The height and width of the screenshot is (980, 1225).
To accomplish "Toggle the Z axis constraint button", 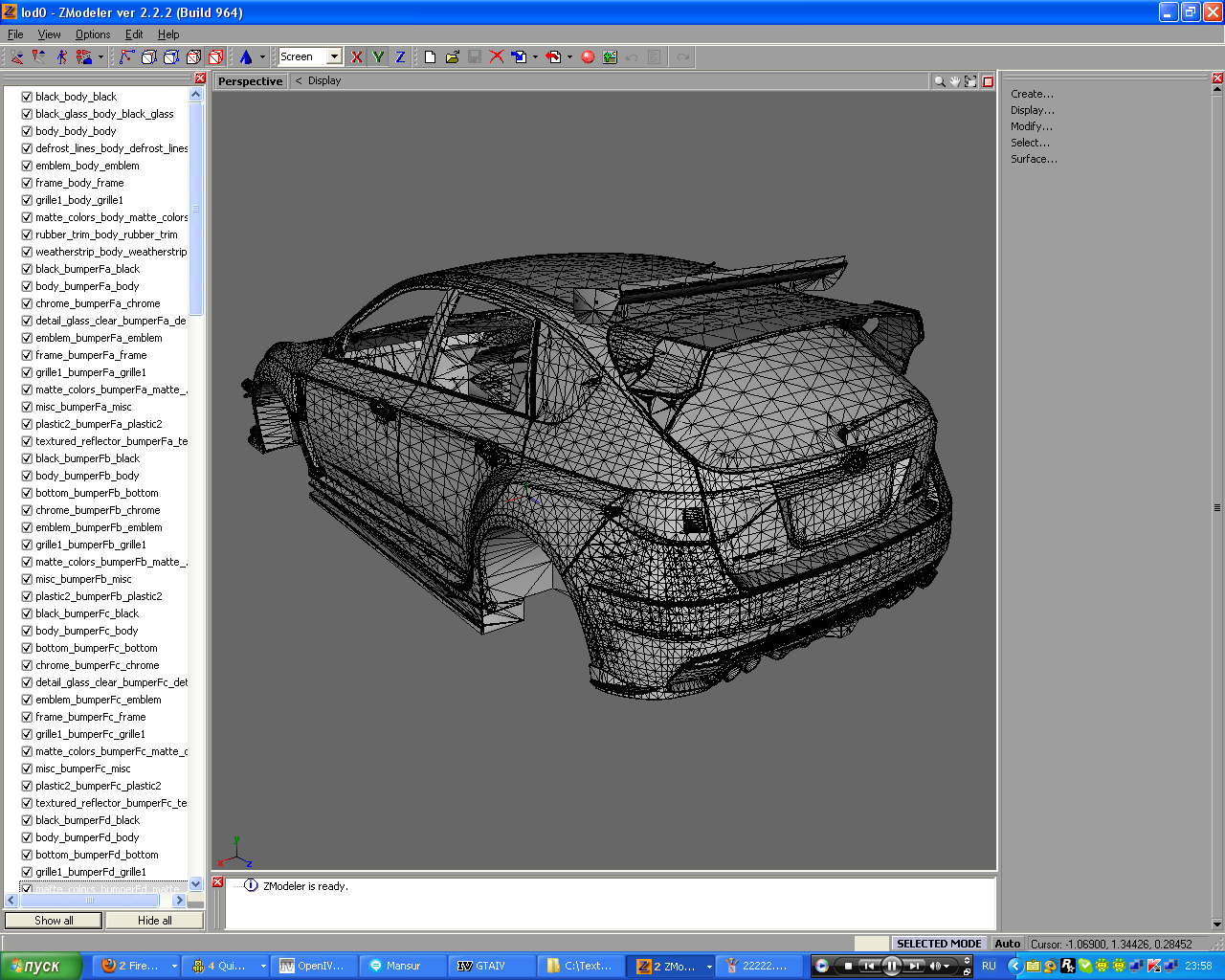I will 400,57.
